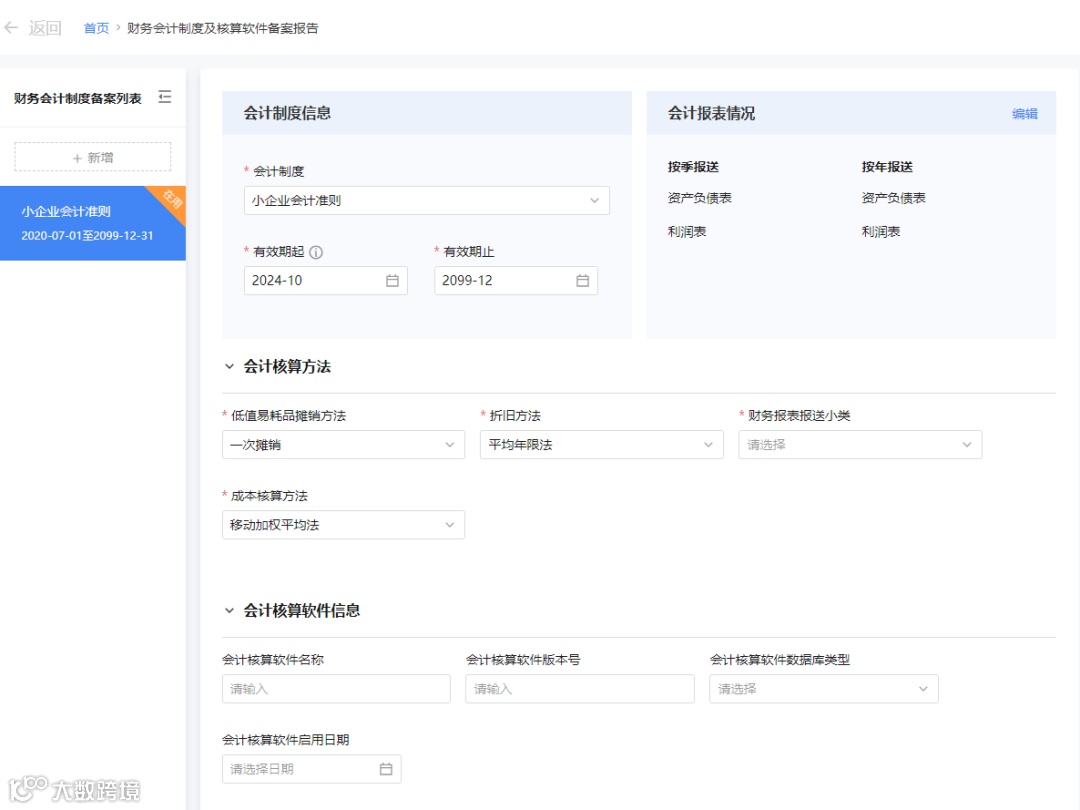Open the 低值易耗品摊销方法 dropdown
Viewport: 1080px width, 810px height.
(343, 445)
